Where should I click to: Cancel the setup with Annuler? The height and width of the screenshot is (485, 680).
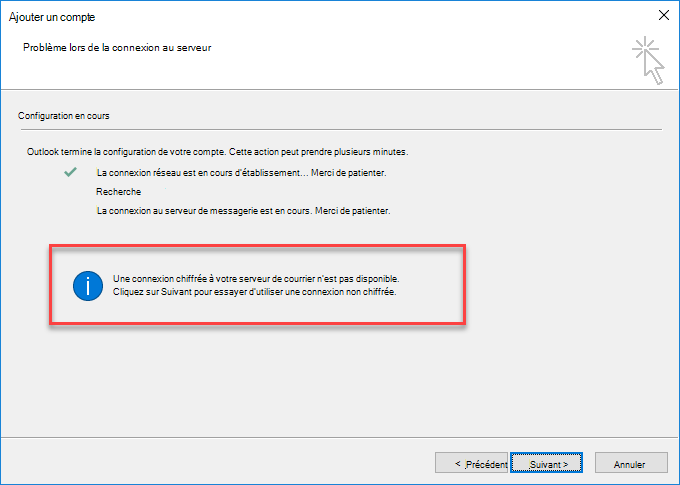pyautogui.click(x=631, y=463)
